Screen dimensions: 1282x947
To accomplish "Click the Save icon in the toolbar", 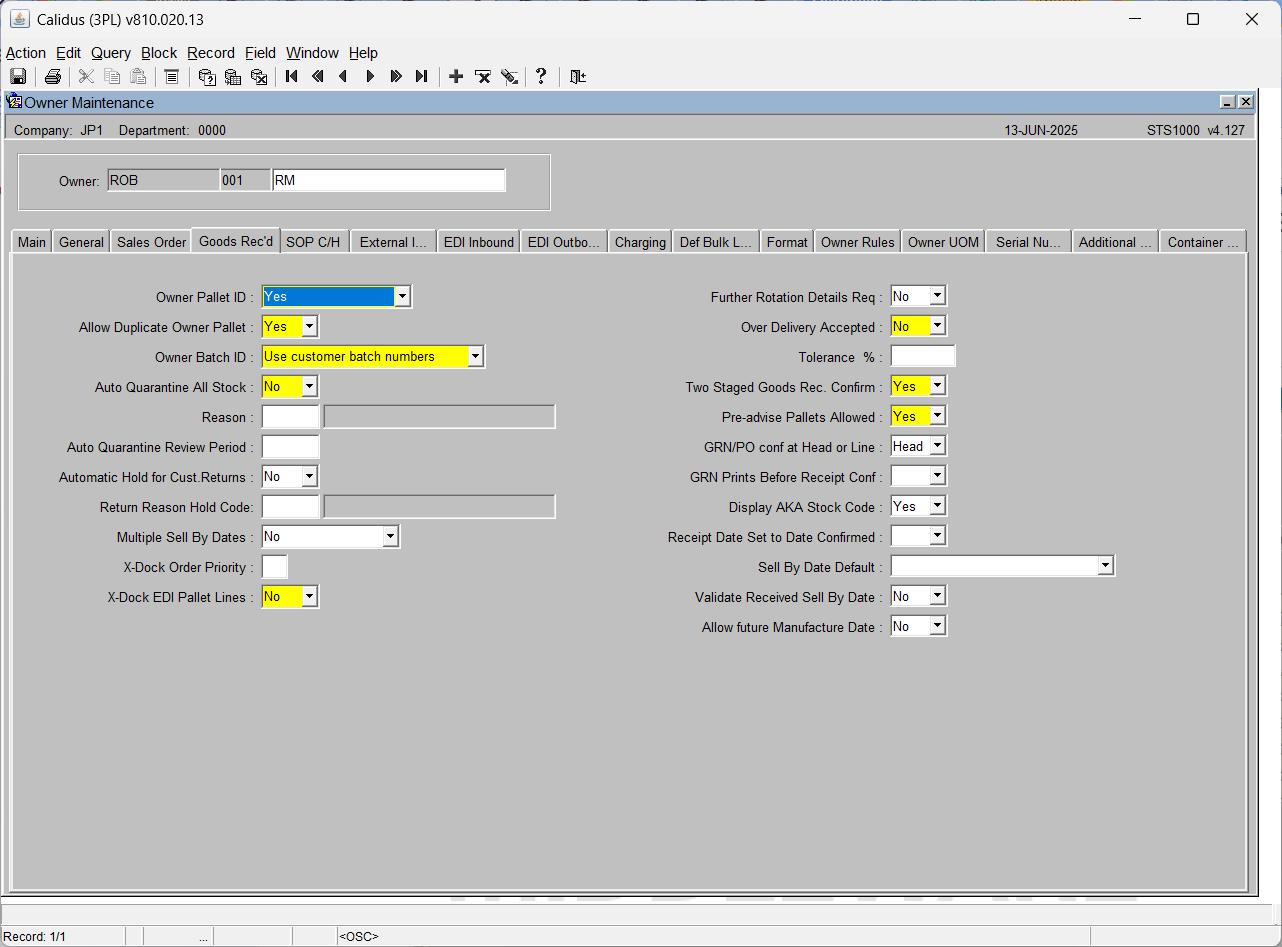I will (18, 76).
